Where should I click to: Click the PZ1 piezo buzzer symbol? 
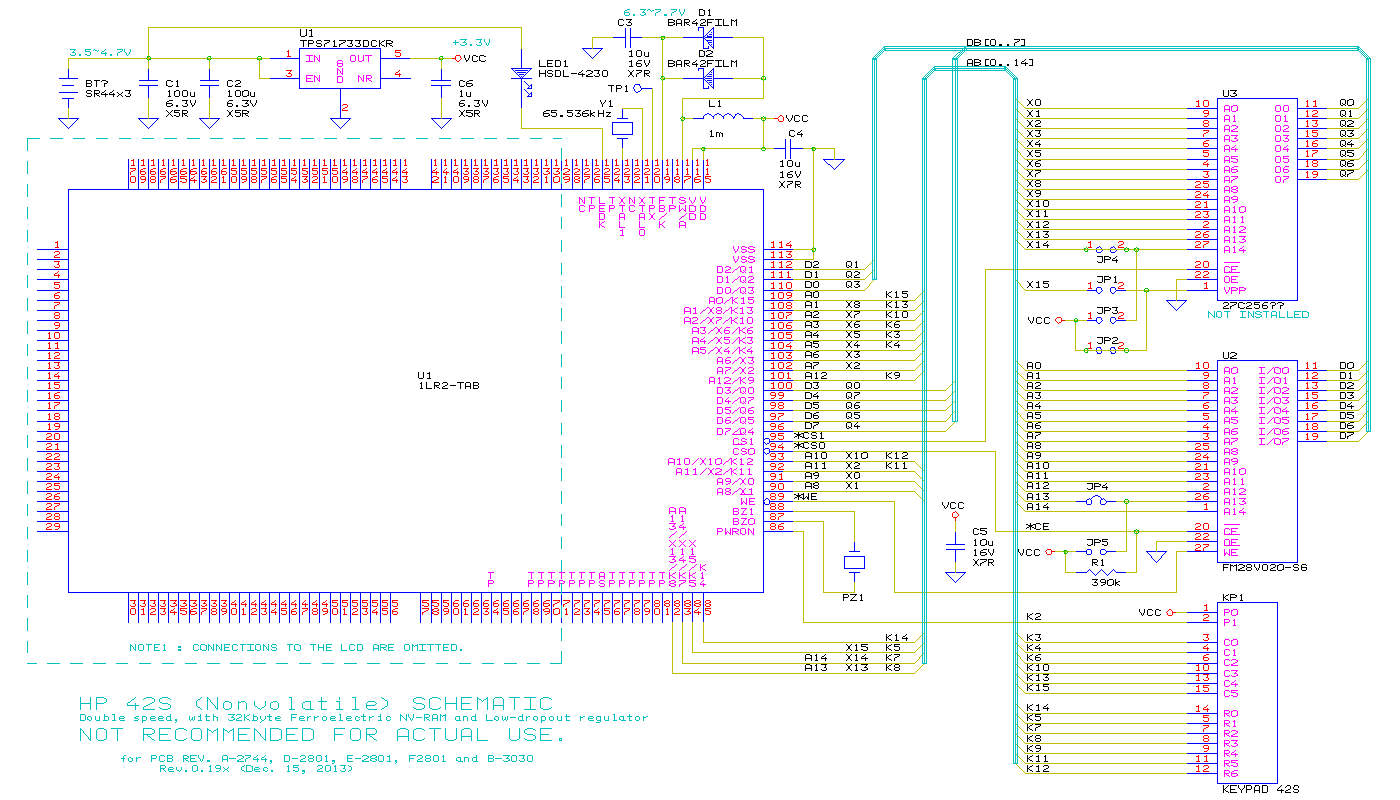[x=853, y=564]
